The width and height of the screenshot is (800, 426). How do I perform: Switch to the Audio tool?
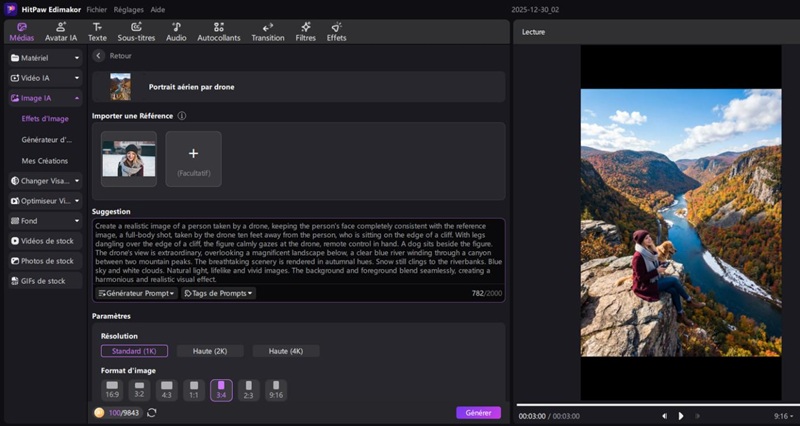[x=176, y=31]
